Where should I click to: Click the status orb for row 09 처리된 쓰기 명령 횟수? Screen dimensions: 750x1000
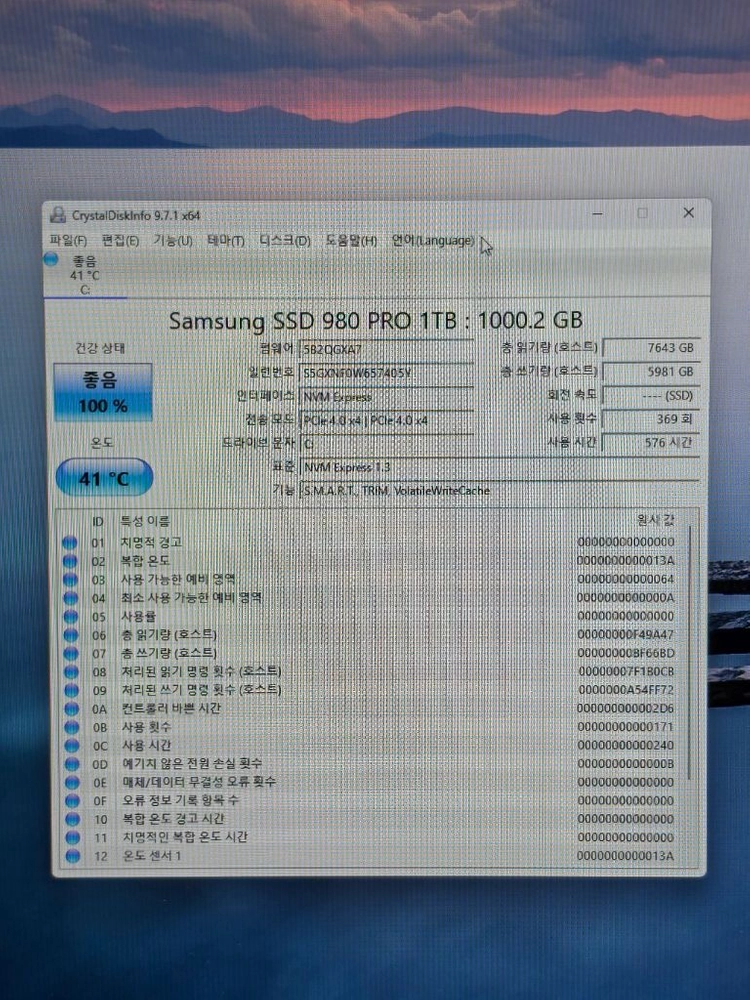click(x=71, y=690)
